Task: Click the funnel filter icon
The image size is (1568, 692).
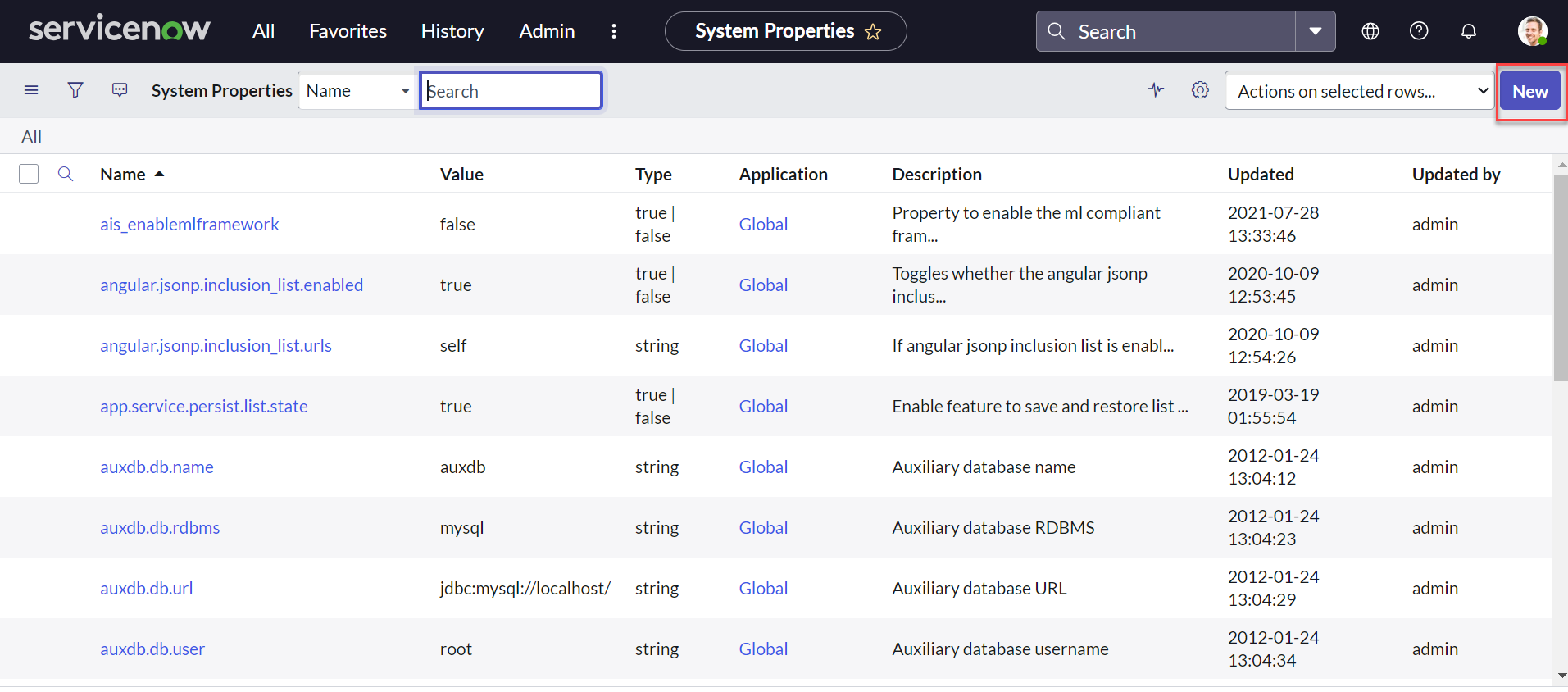Action: click(75, 90)
